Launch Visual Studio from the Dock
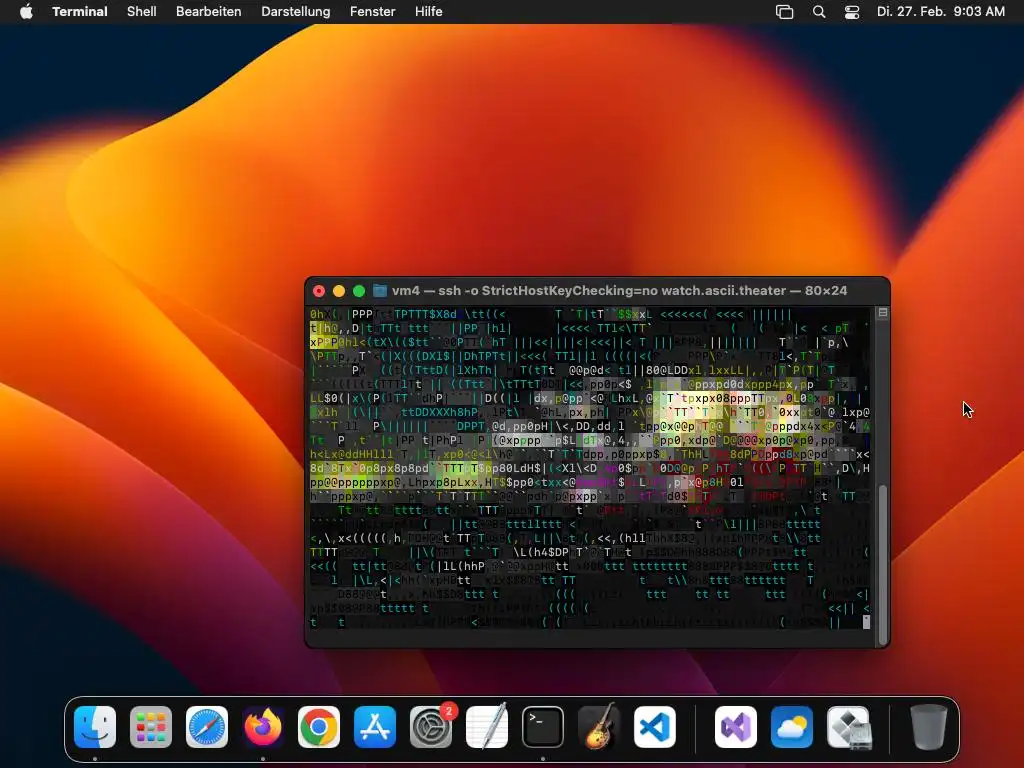 point(736,727)
